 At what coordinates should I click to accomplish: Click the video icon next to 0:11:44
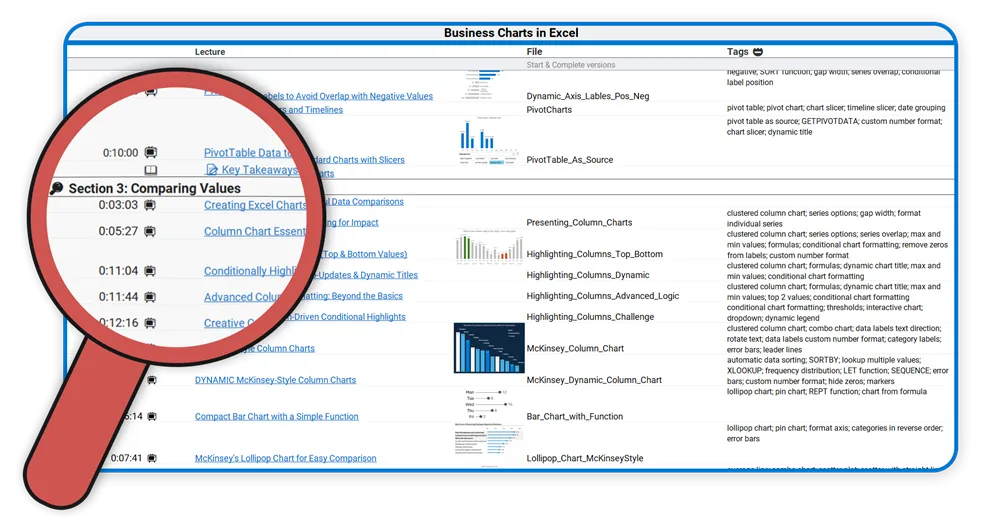coord(150,297)
